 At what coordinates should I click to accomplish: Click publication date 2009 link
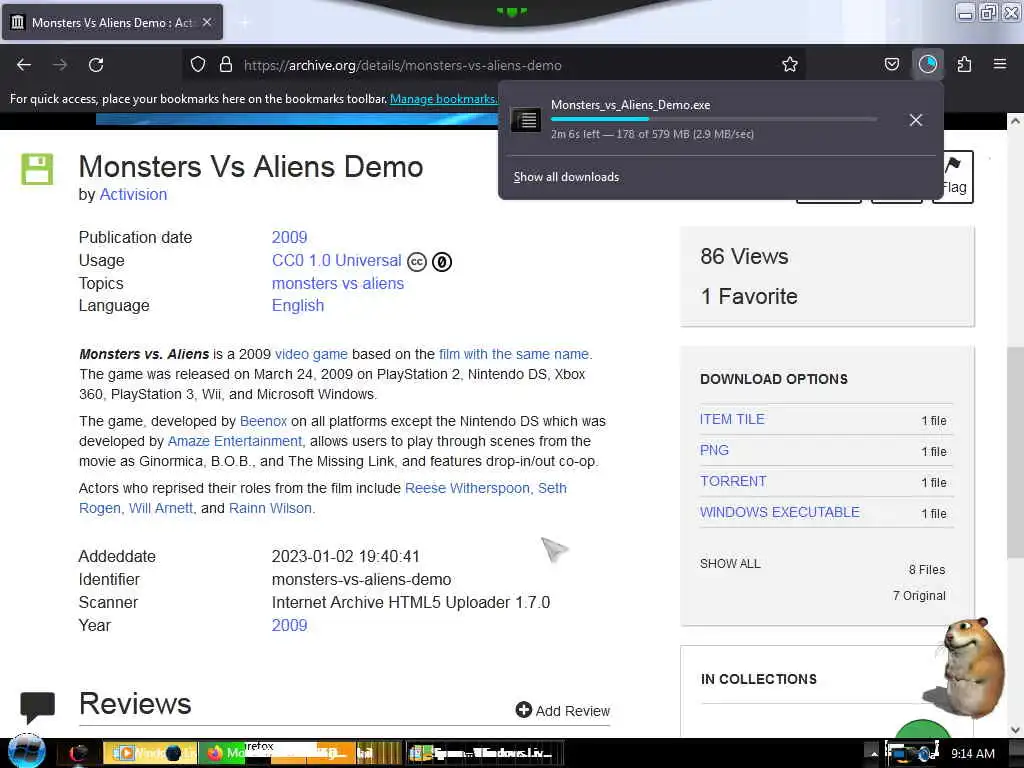tap(289, 238)
